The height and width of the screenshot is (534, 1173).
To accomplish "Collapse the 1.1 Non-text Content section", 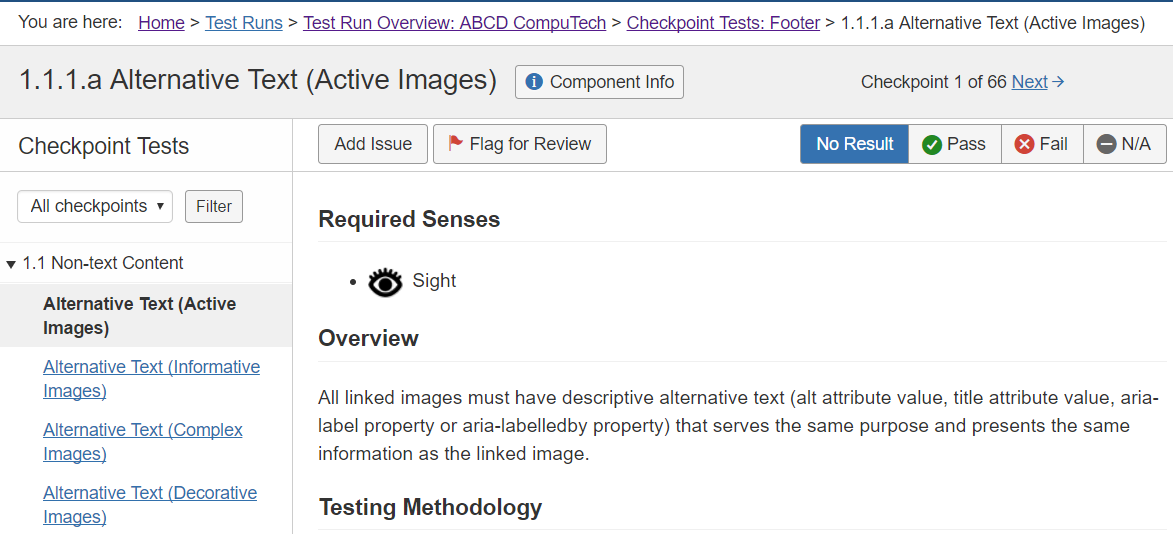I will pyautogui.click(x=11, y=264).
